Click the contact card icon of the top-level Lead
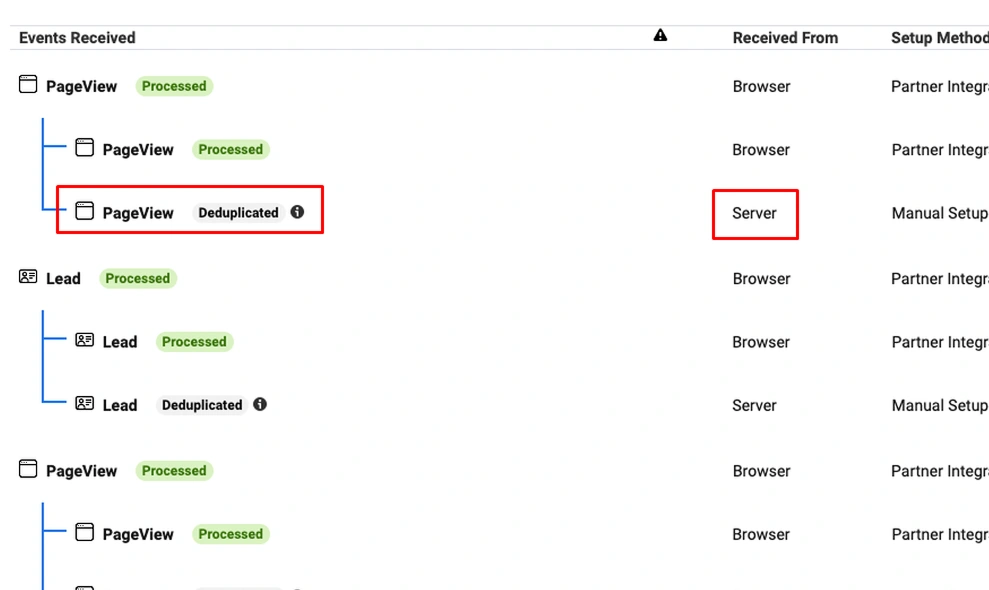 pos(28,277)
